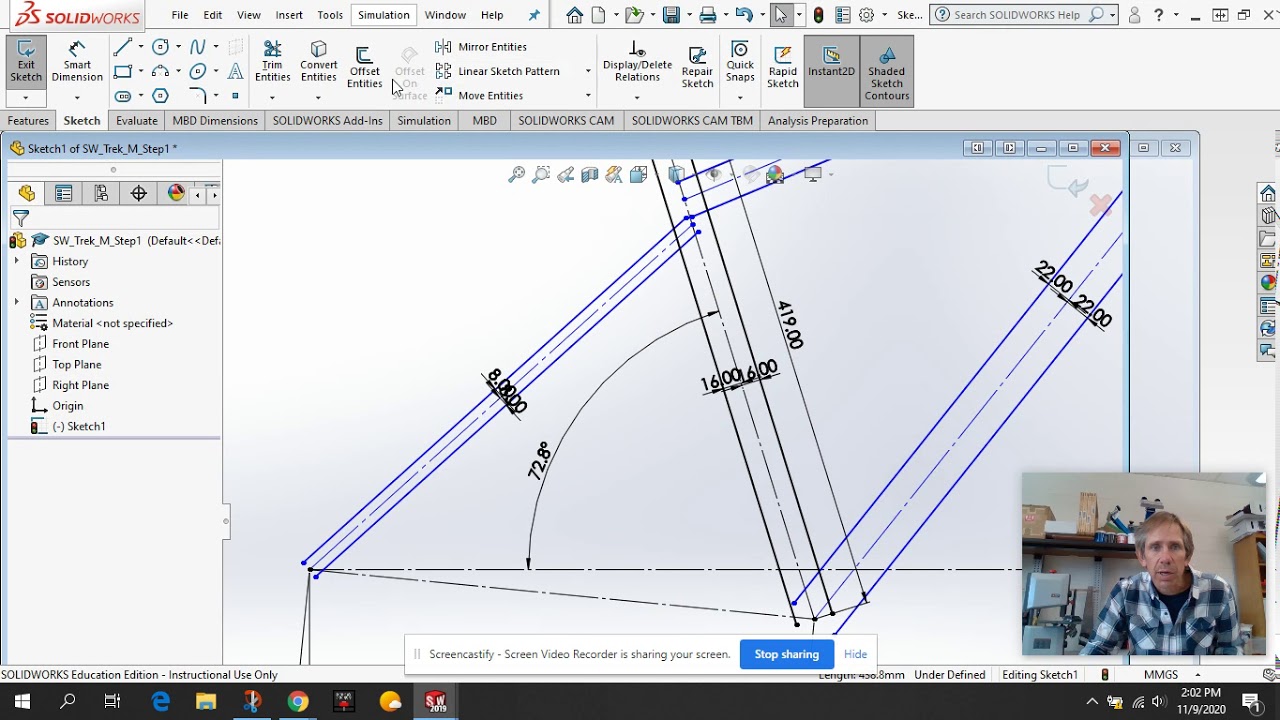
Task: Pin the menu bar with pushpin
Action: [533, 15]
